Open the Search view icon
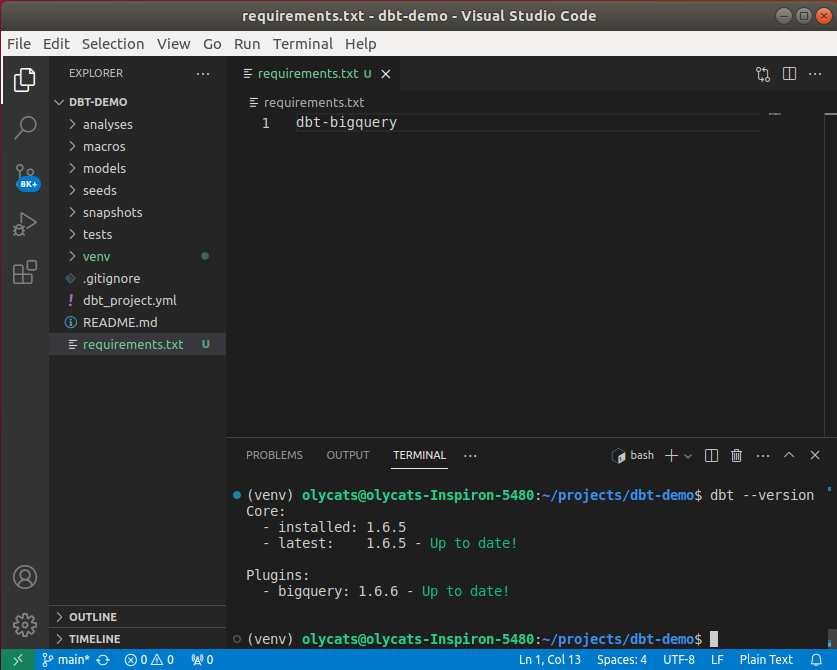837x670 pixels. point(25,128)
